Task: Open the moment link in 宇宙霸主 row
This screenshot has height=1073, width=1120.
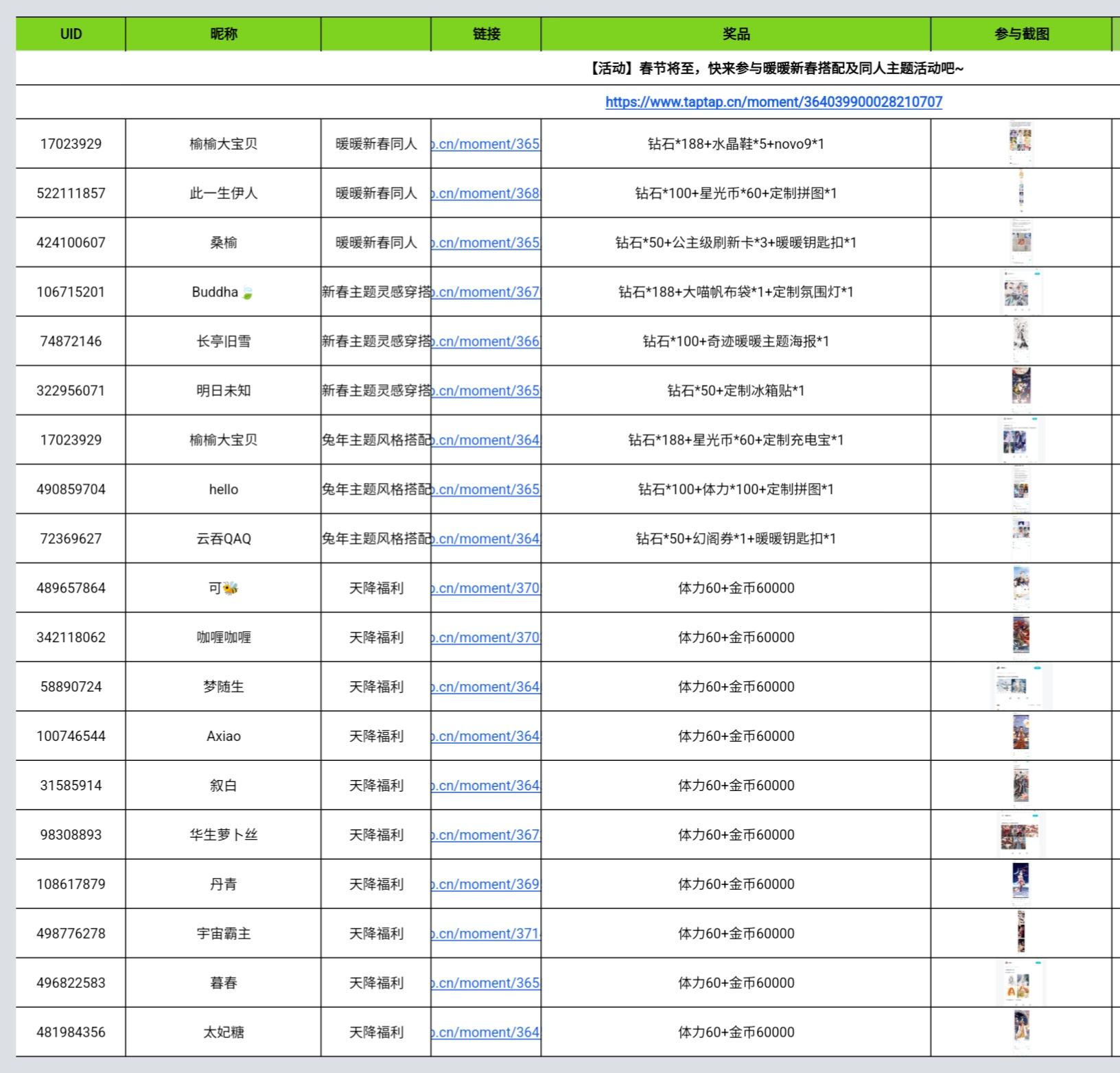Action: point(486,934)
